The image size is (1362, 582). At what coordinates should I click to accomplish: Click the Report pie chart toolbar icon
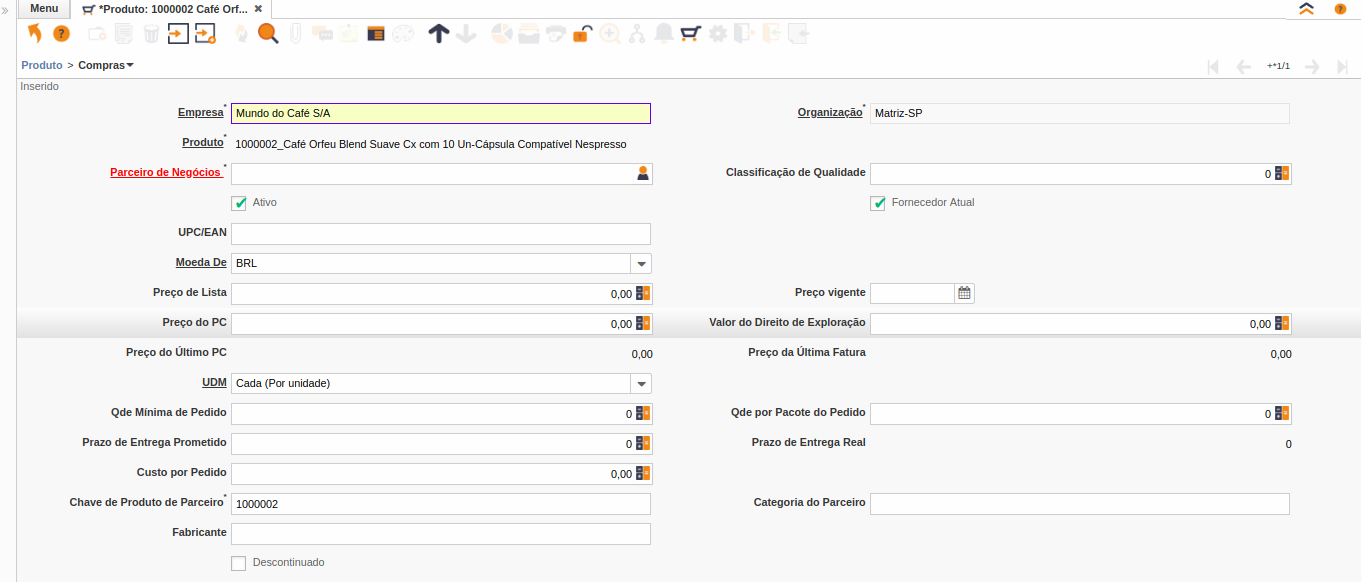pyautogui.click(x=502, y=33)
